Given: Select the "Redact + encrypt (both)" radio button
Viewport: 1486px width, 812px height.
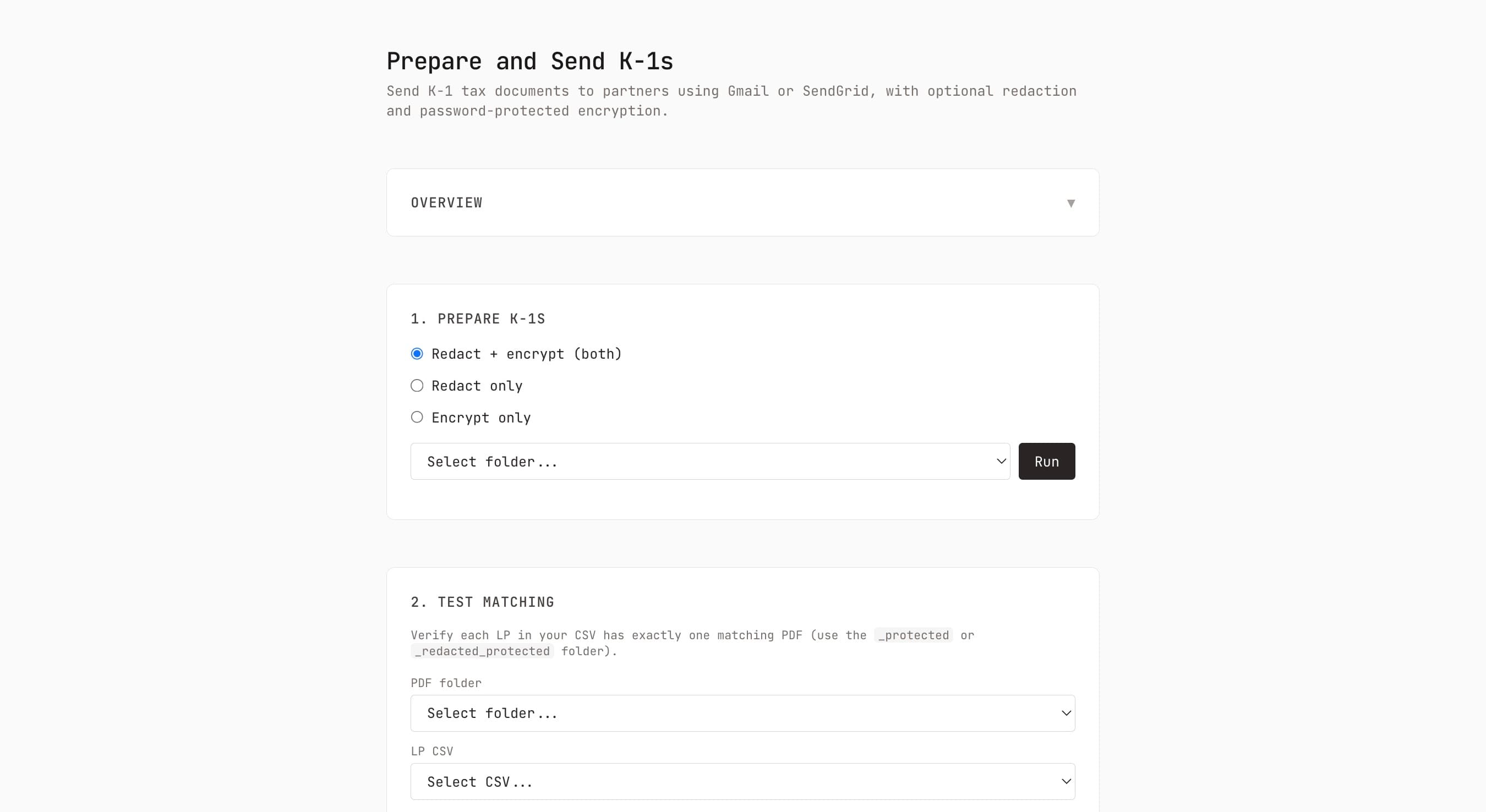Looking at the screenshot, I should click(417, 354).
